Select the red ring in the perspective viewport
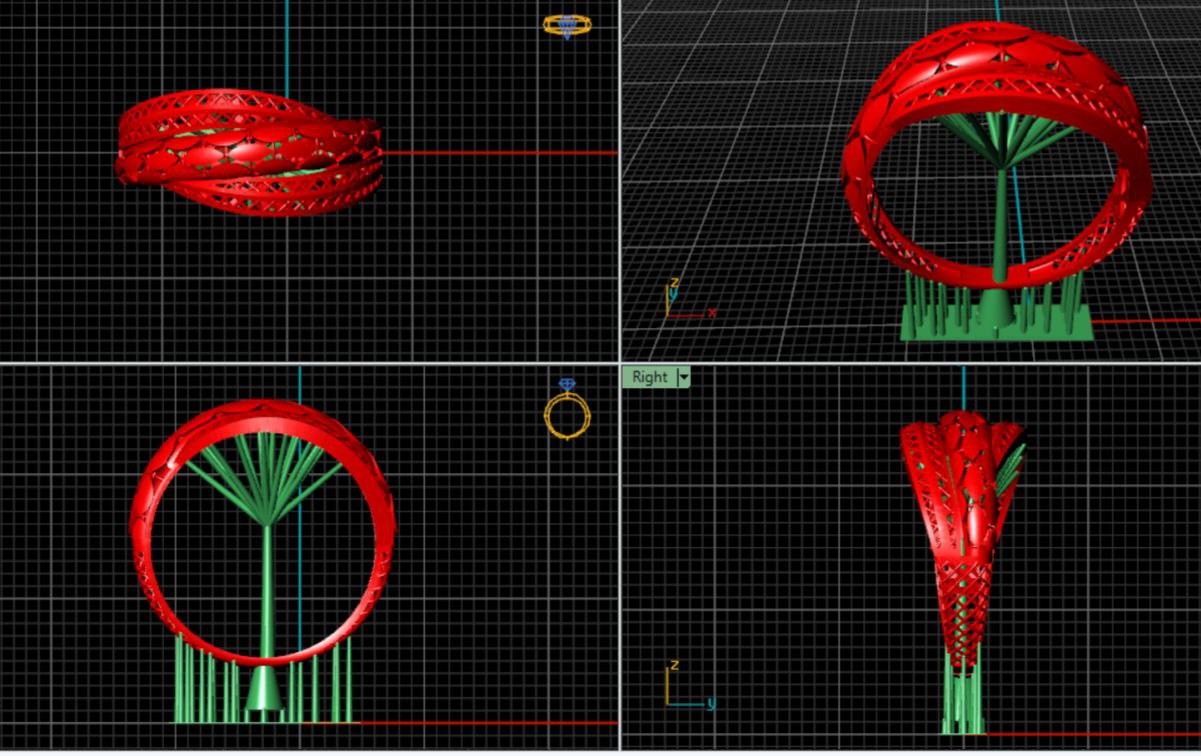The image size is (1201, 756). [x=996, y=155]
